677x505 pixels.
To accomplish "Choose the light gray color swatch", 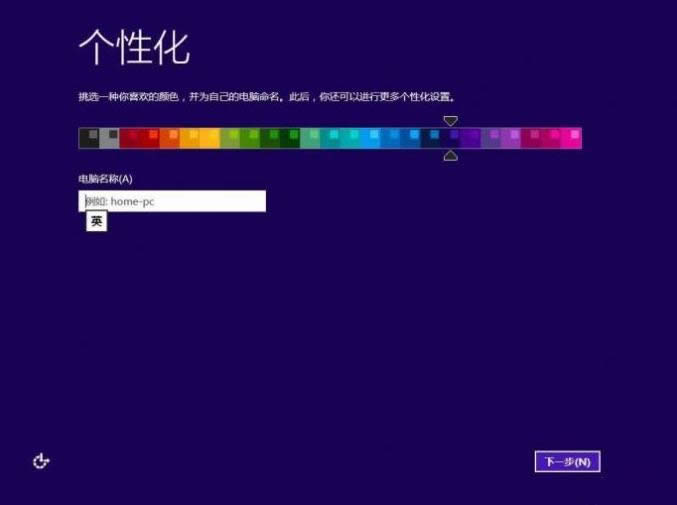I will (x=109, y=138).
